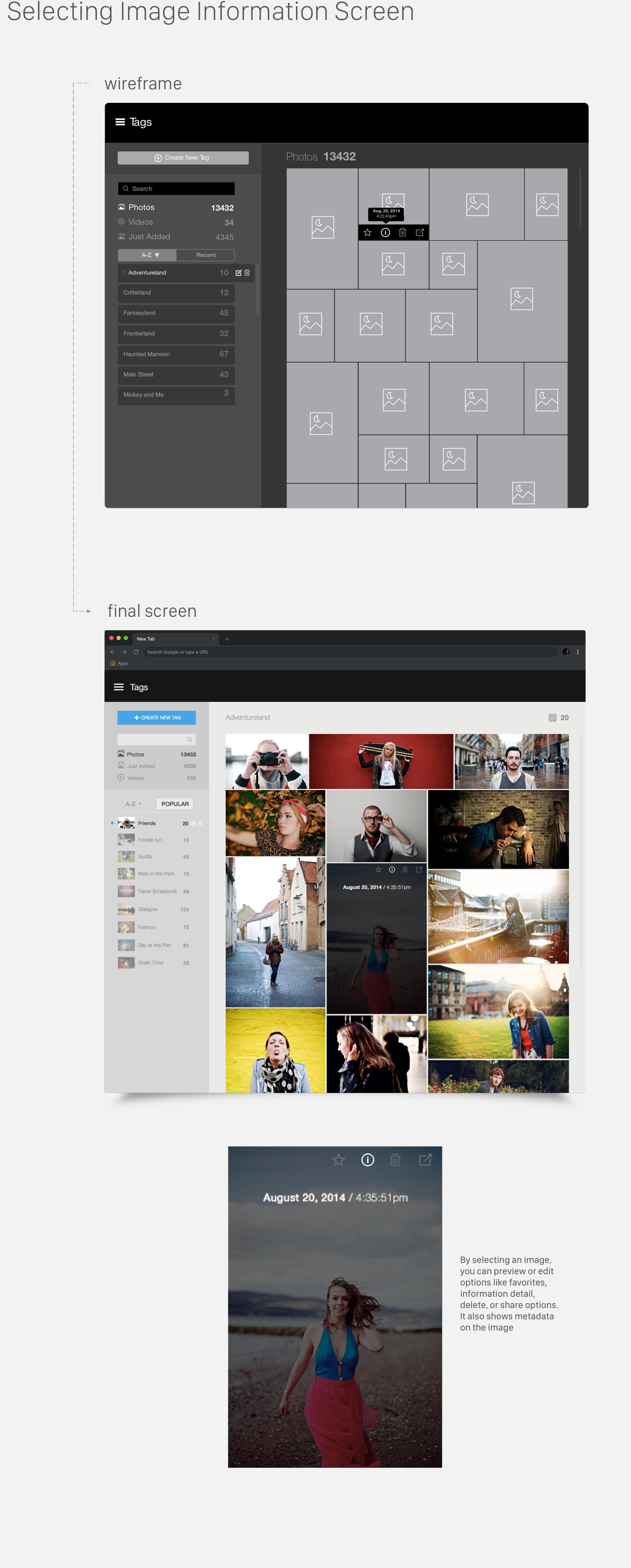Toggle the POPULAR sort option
Screen dimensions: 631x1568
(175, 804)
